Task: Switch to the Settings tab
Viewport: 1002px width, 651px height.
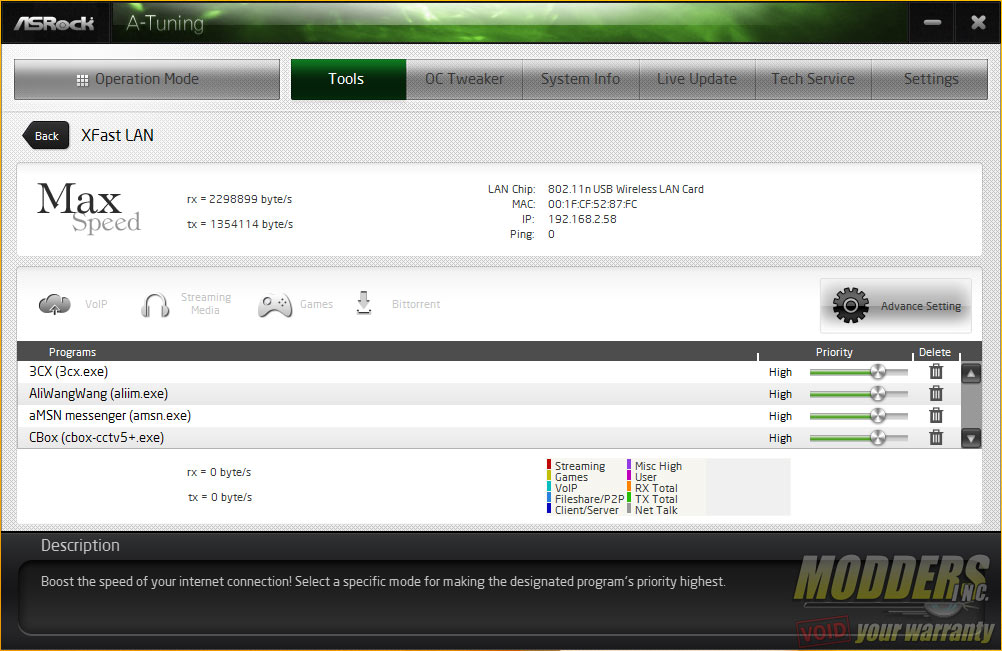Action: [930, 79]
